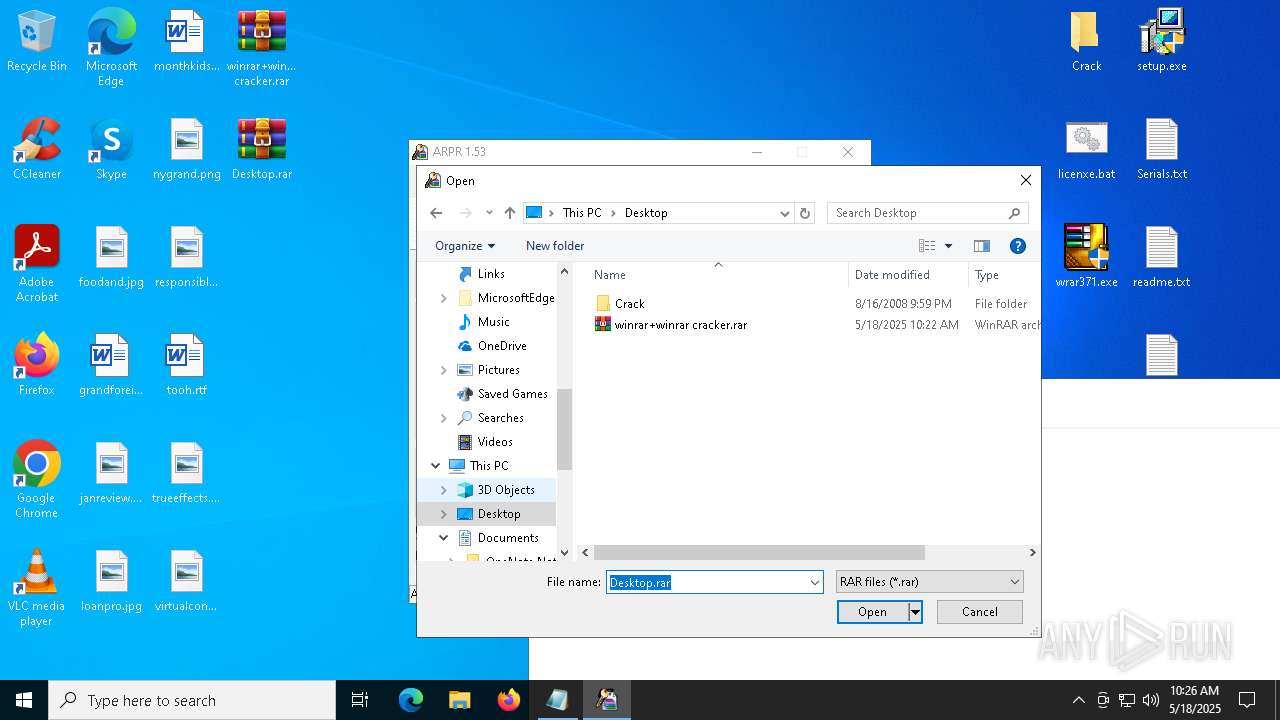The image size is (1280, 720).
Task: Select Saved Games in navigation pane
Action: point(512,394)
